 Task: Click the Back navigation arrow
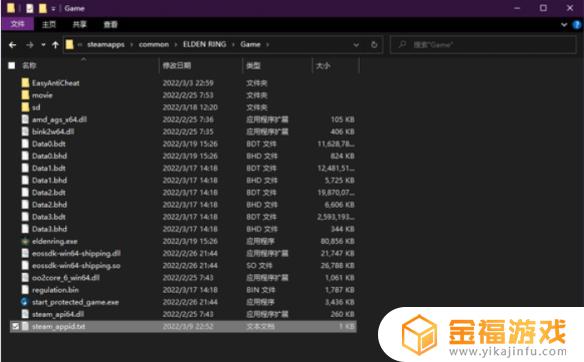click(x=12, y=45)
